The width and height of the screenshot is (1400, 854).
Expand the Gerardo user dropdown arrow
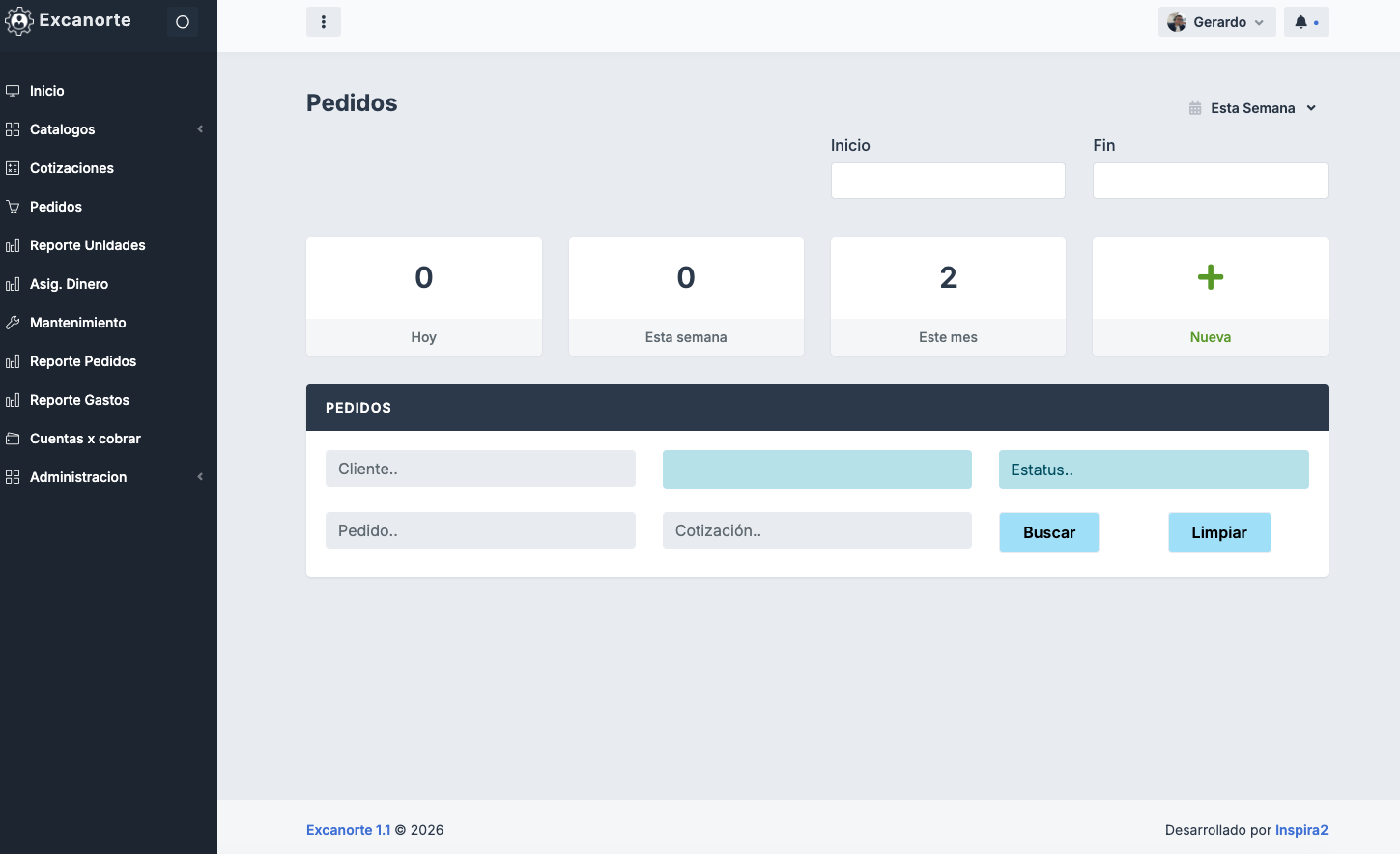[1259, 23]
